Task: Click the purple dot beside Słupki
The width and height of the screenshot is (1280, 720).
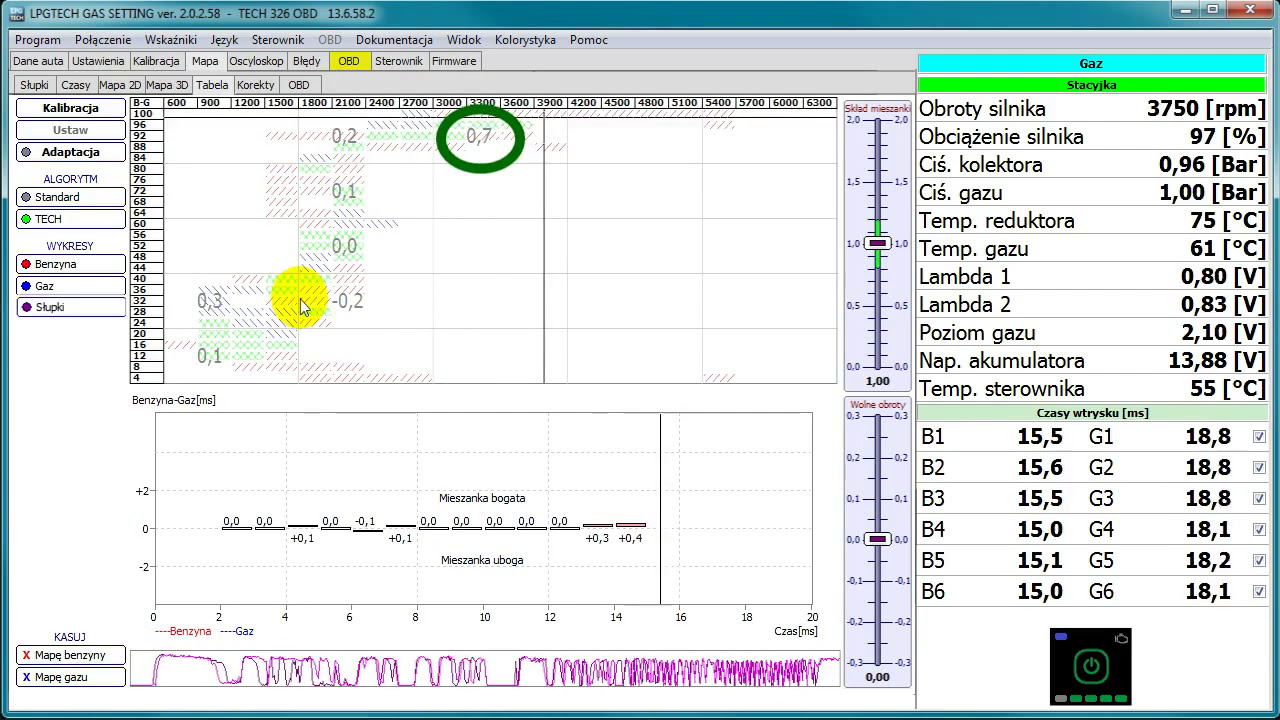Action: pos(26,308)
